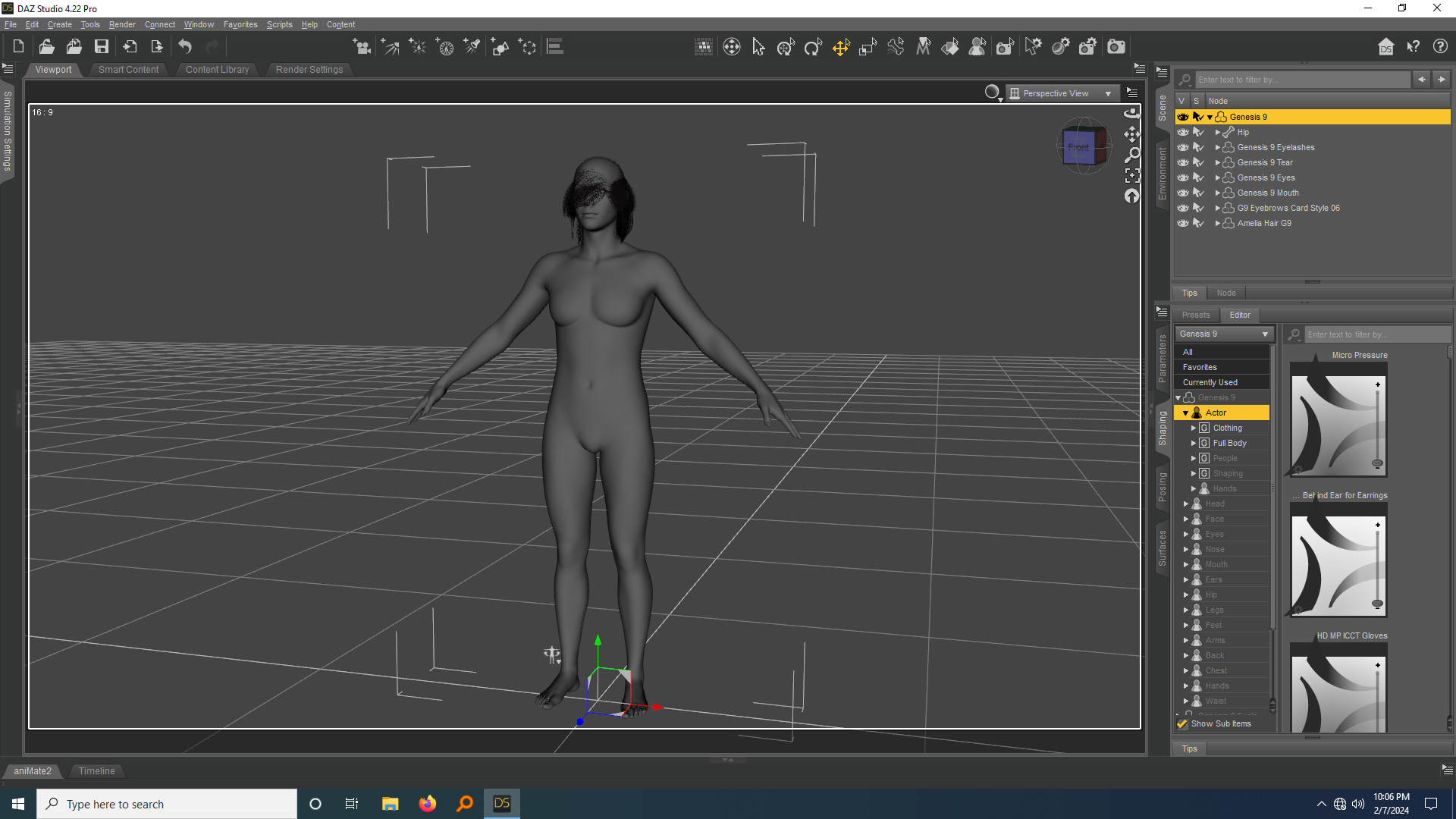Add a new spotlight via toolbar

point(472,47)
